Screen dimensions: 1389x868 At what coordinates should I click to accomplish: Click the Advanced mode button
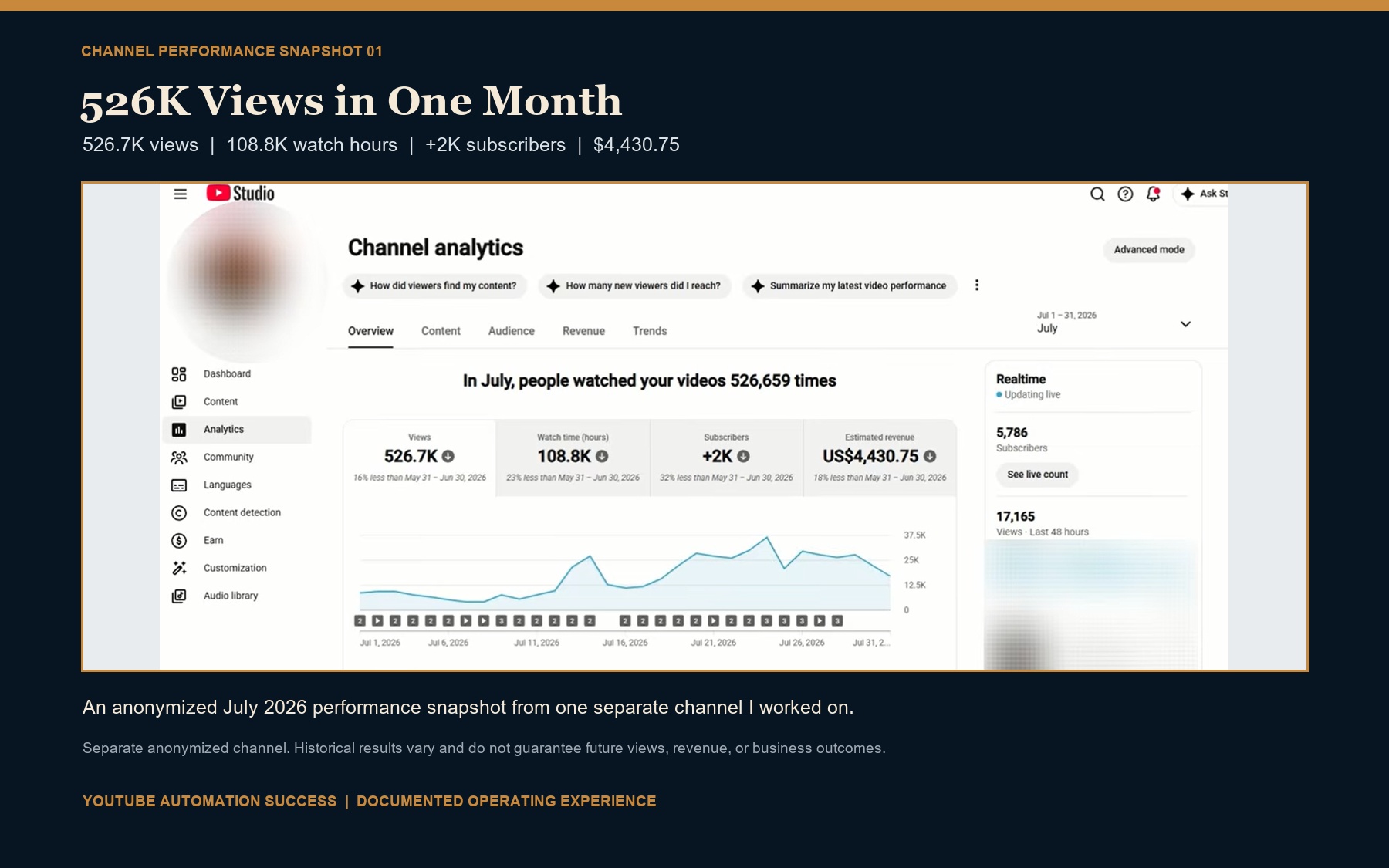coord(1149,249)
